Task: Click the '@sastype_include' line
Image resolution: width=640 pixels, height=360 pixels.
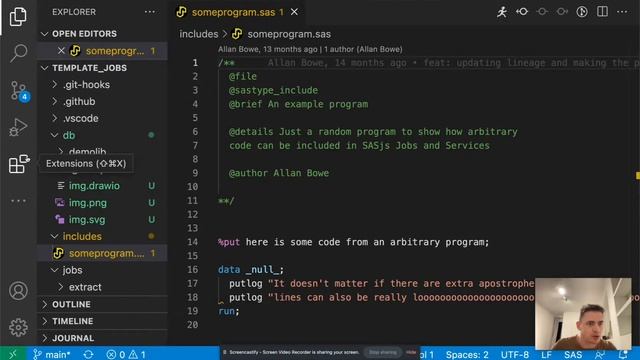Action: [x=273, y=90]
